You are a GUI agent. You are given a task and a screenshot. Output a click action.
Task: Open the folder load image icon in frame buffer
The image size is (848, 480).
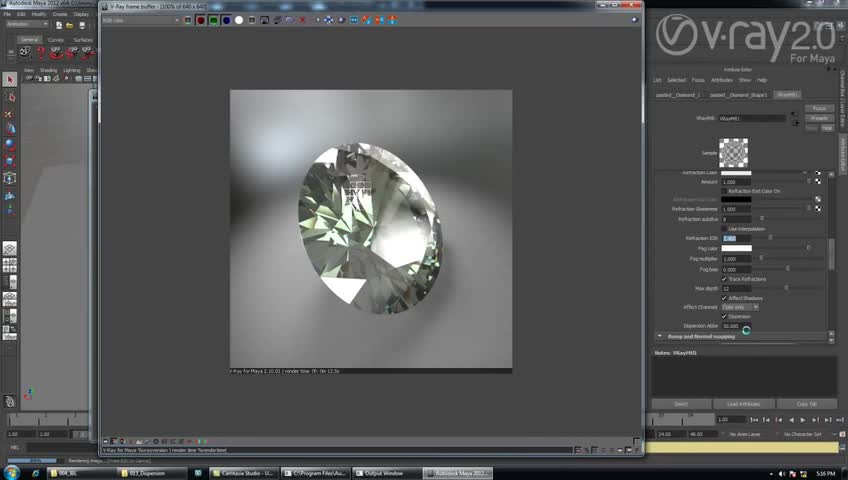point(290,20)
